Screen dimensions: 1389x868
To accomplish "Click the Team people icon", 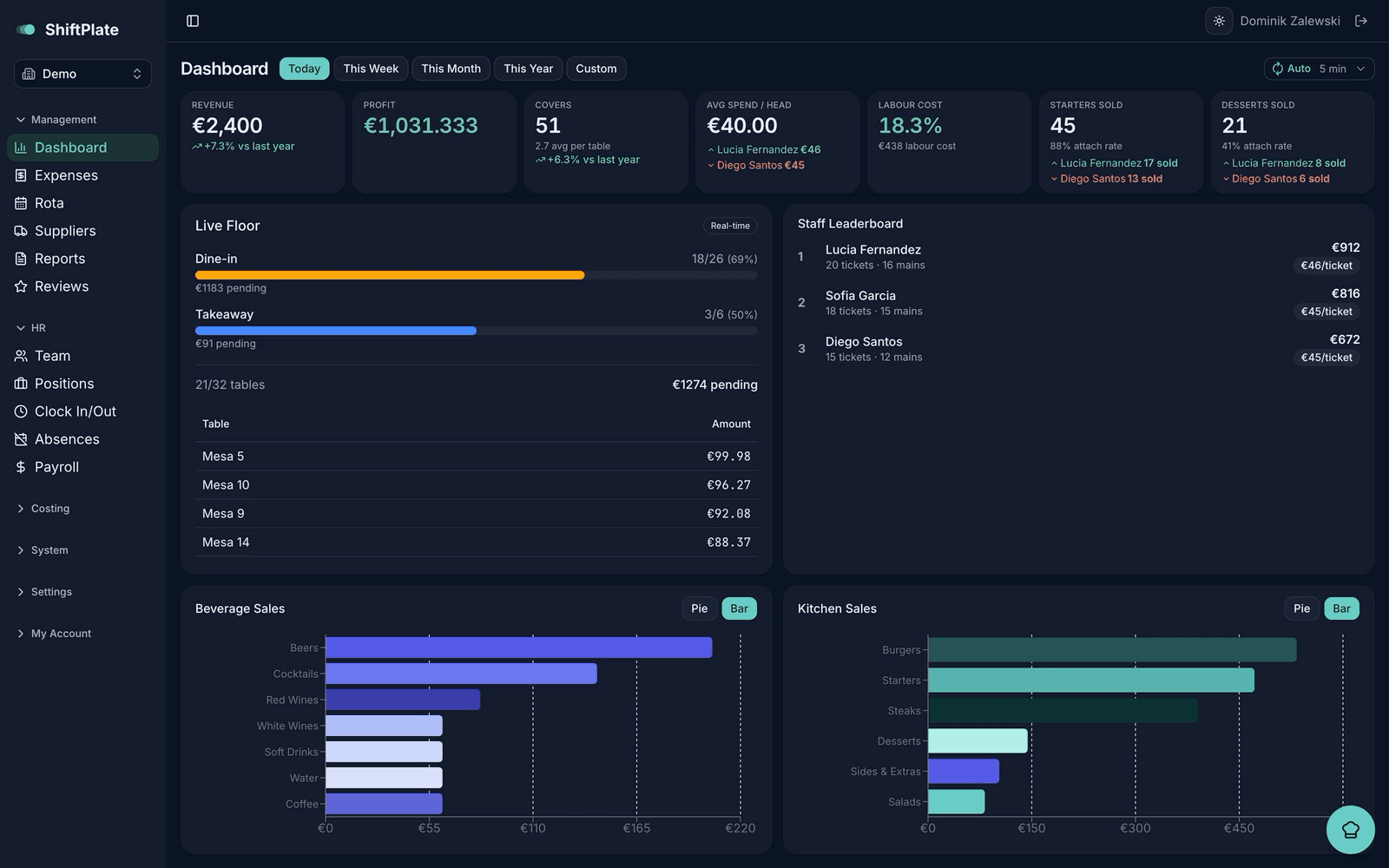I will [21, 356].
